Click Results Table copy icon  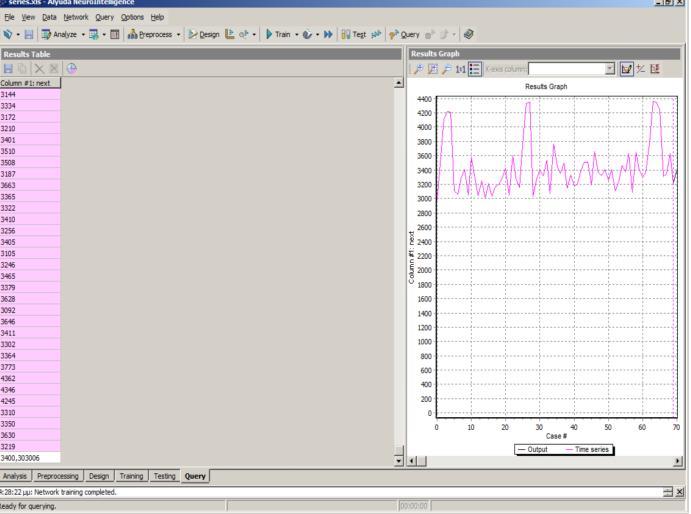[22, 69]
